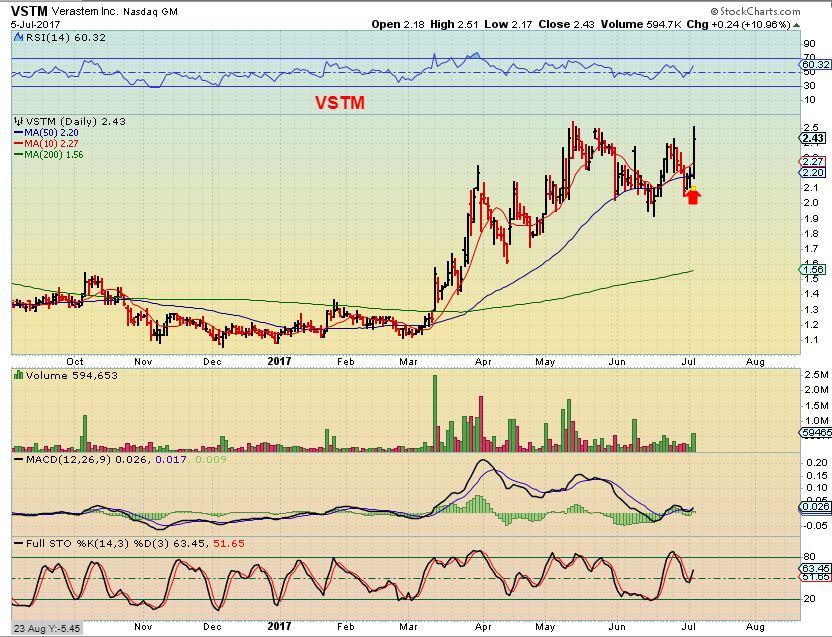This screenshot has height=637, width=832.
Task: Click the 1.56 price tag on right axis
Action: tap(812, 270)
